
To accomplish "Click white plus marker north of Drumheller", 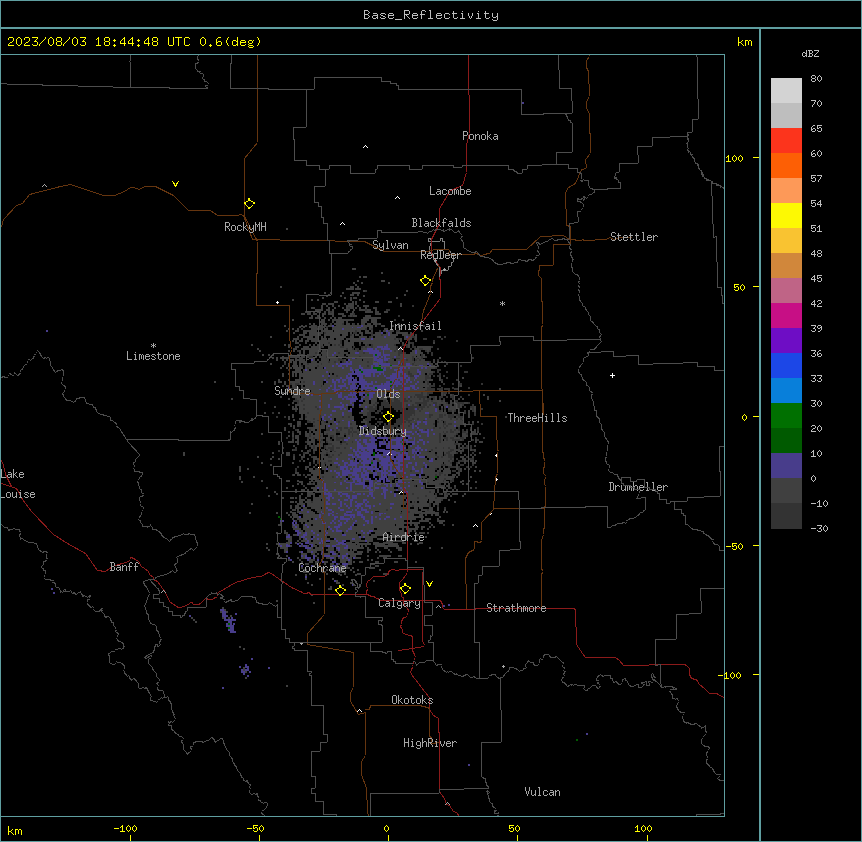I will 612,375.
